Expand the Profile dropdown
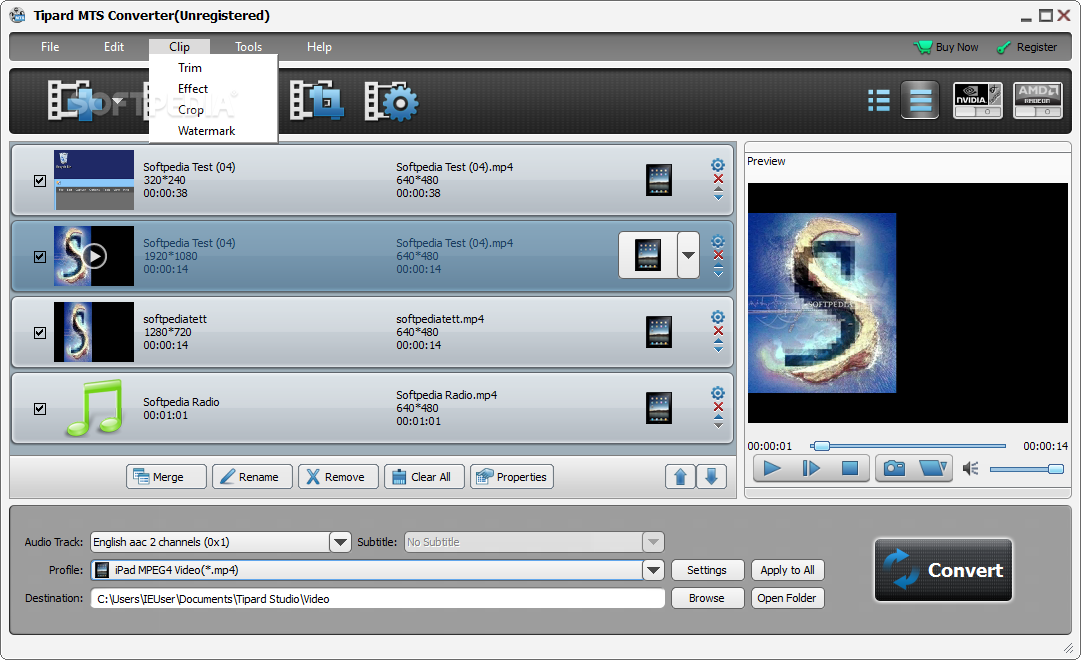This screenshot has width=1081, height=660. pyautogui.click(x=653, y=570)
